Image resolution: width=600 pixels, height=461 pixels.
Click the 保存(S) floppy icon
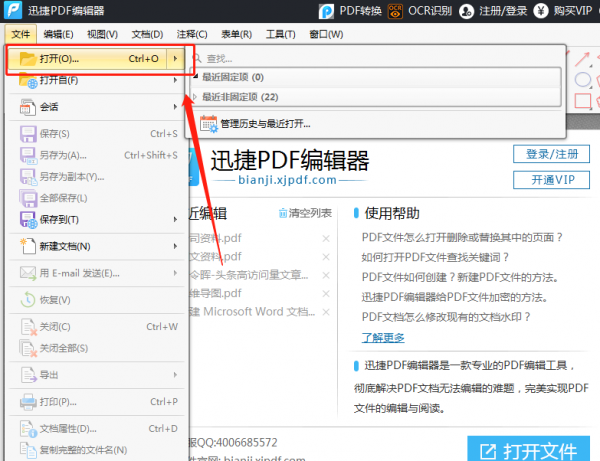(28, 134)
